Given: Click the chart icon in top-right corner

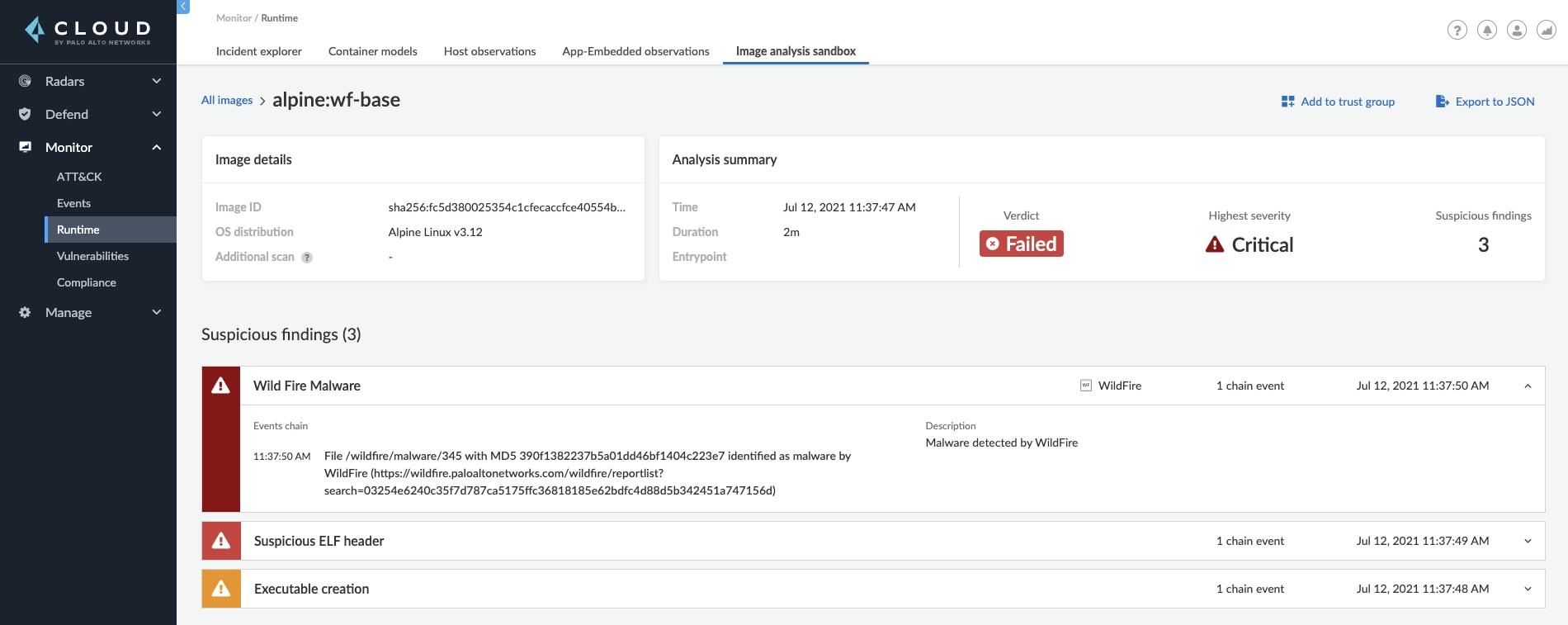Looking at the screenshot, I should (1547, 30).
